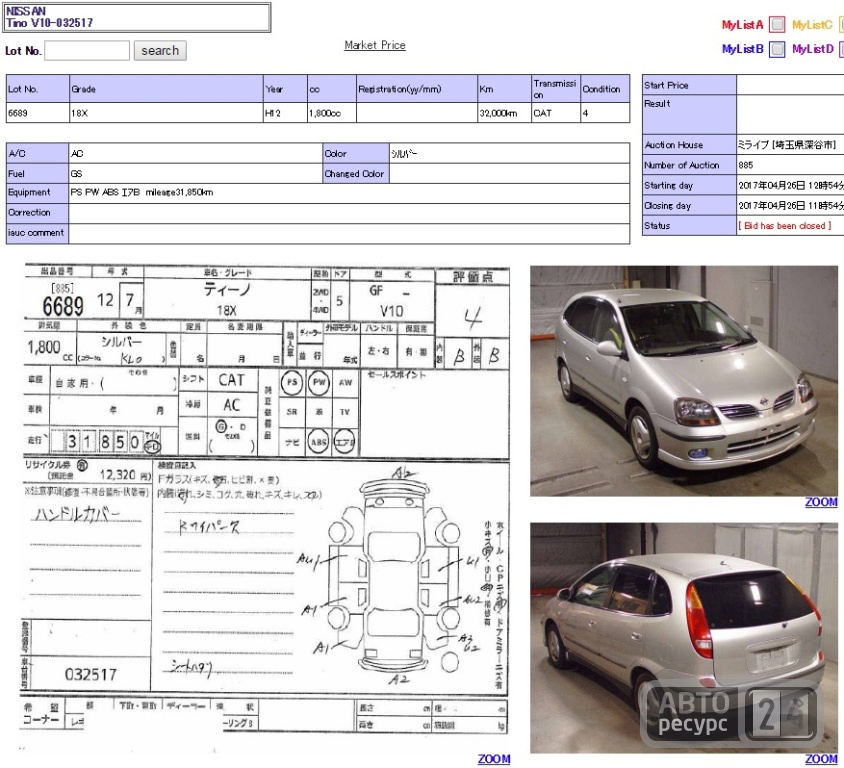The image size is (844, 768).
Task: Select grade cell 18X
Action: coord(166,113)
